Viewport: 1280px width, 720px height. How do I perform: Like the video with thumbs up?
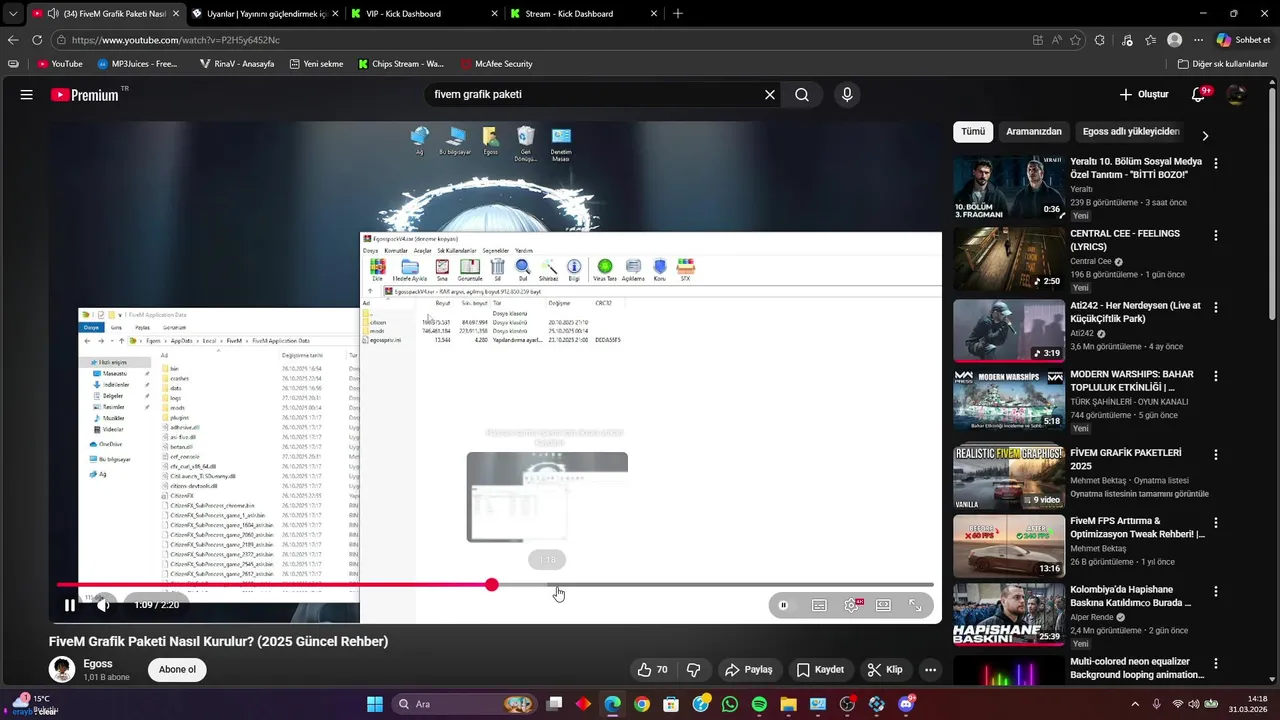[x=653, y=670]
